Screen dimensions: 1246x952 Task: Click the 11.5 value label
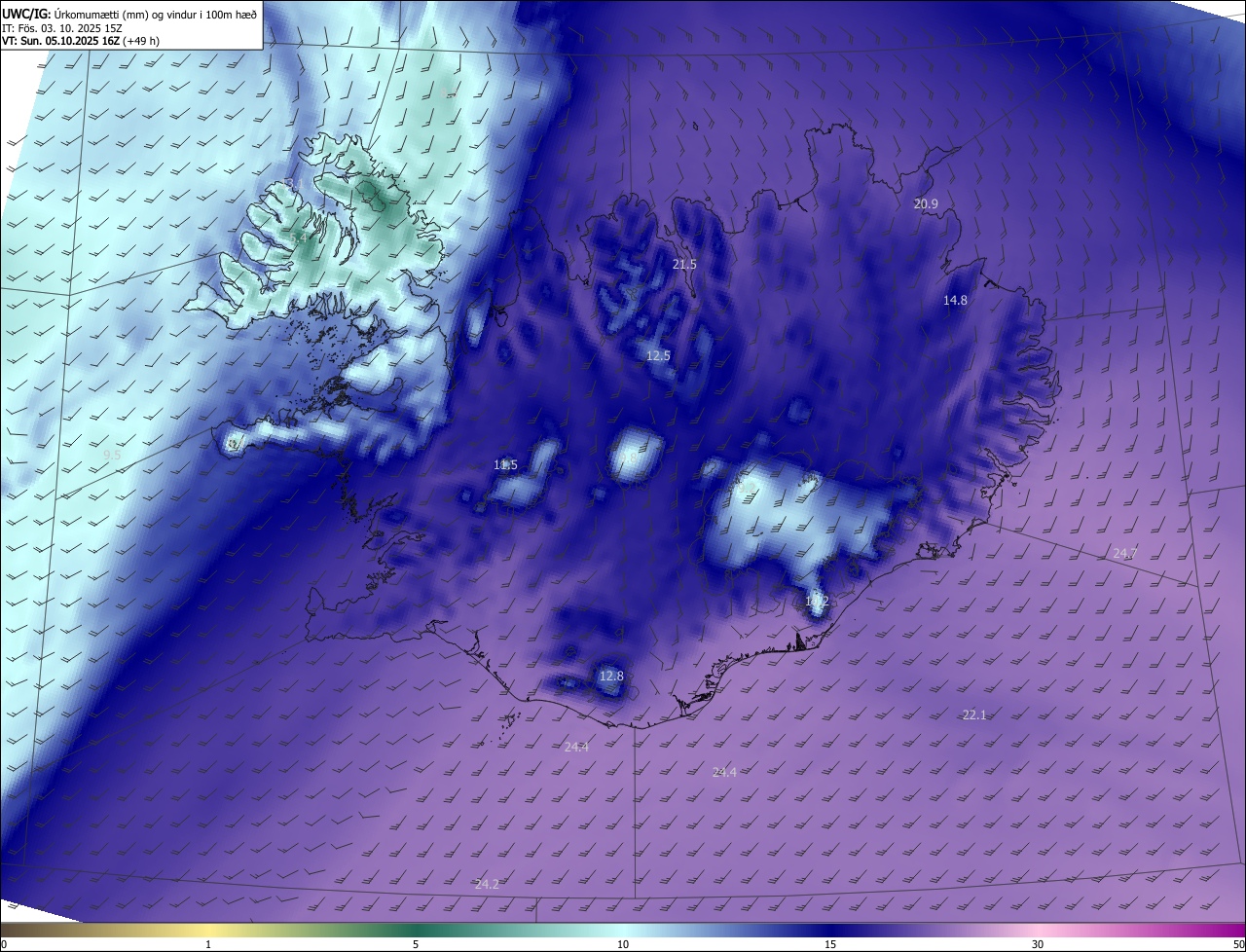point(505,465)
